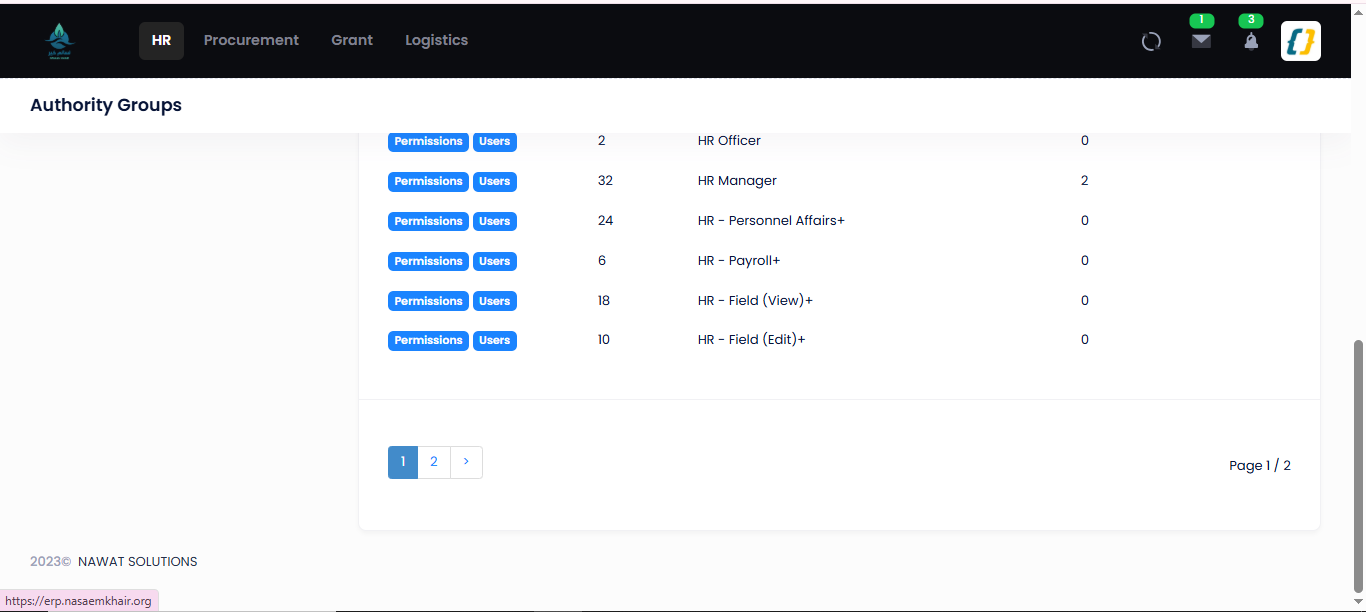The height and width of the screenshot is (612, 1366).
Task: Open Users for HR Officer
Action: [x=494, y=141]
